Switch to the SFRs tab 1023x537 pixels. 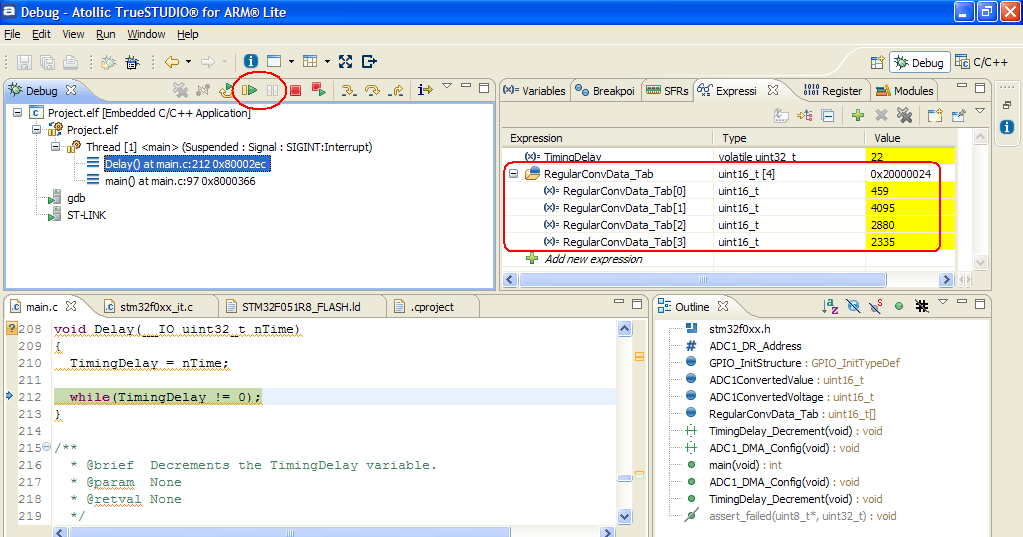[667, 91]
